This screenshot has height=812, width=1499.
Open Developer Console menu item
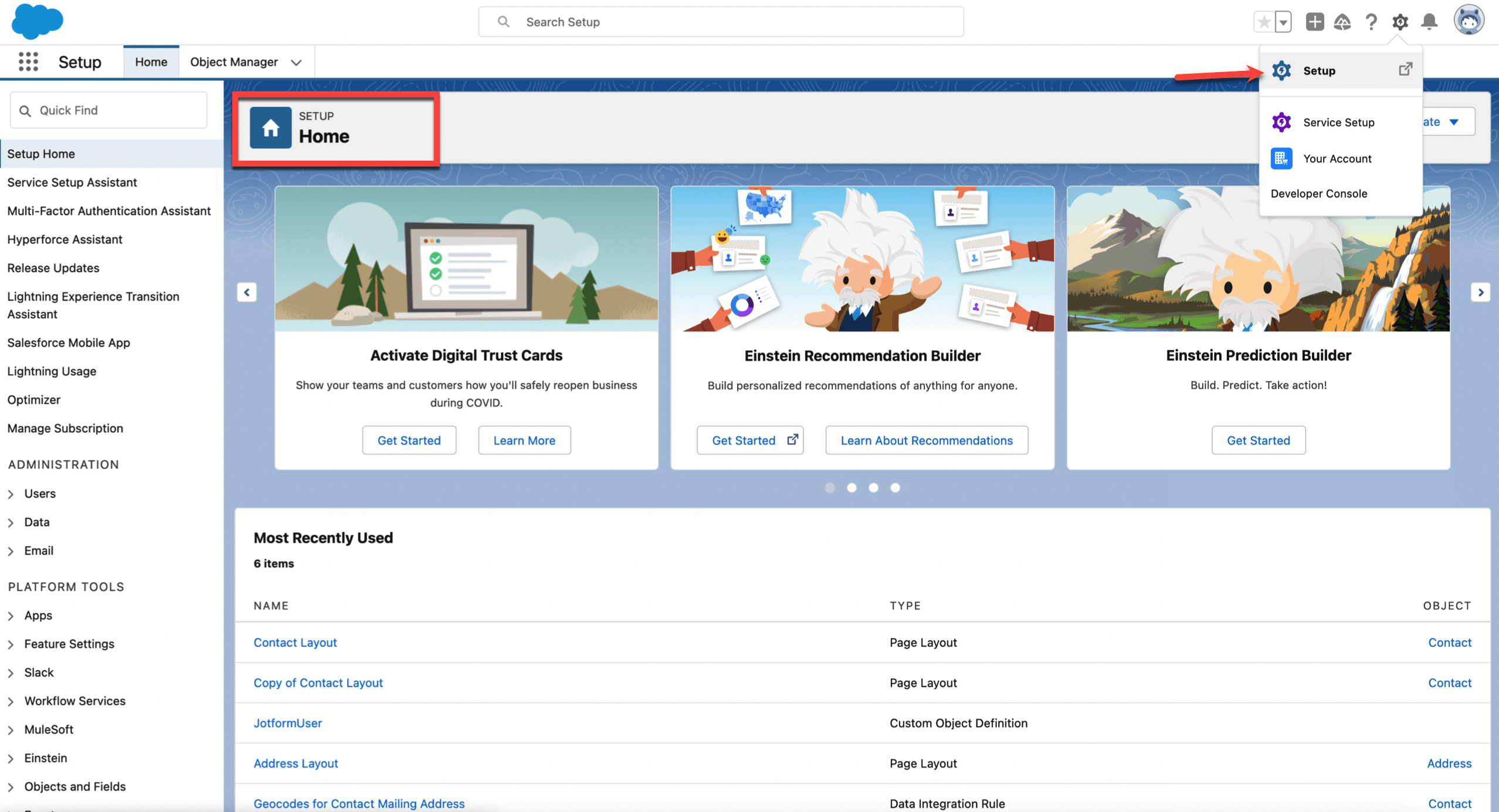pos(1318,193)
